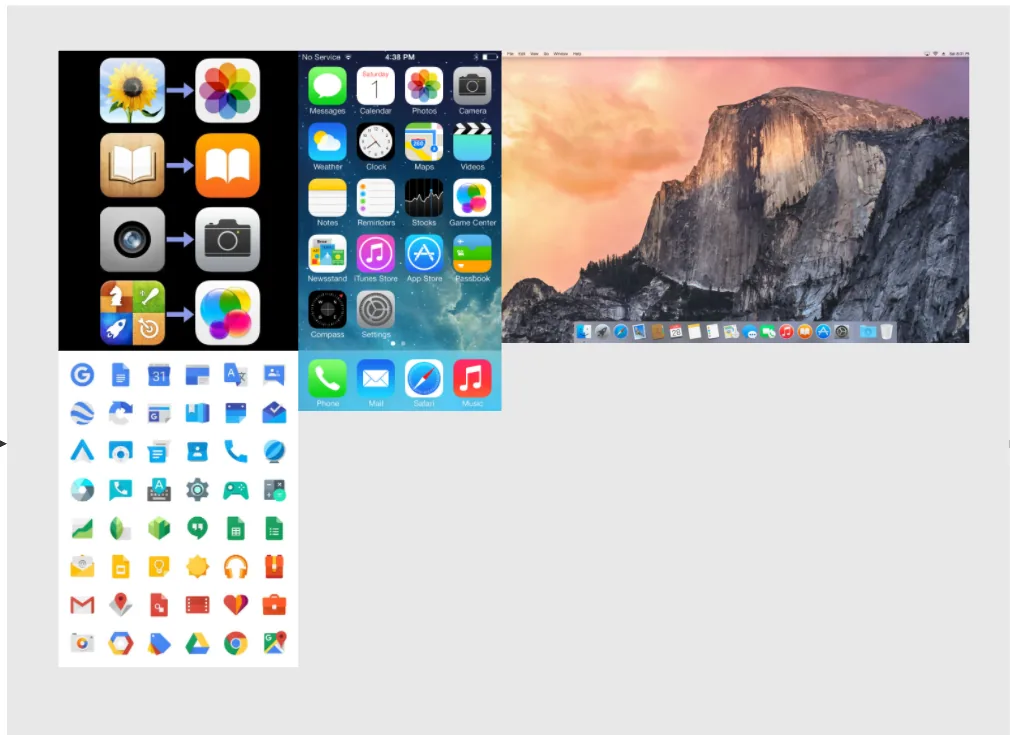Click the Google Docs icon
Image resolution: width=1010 pixels, height=735 pixels.
120,374
